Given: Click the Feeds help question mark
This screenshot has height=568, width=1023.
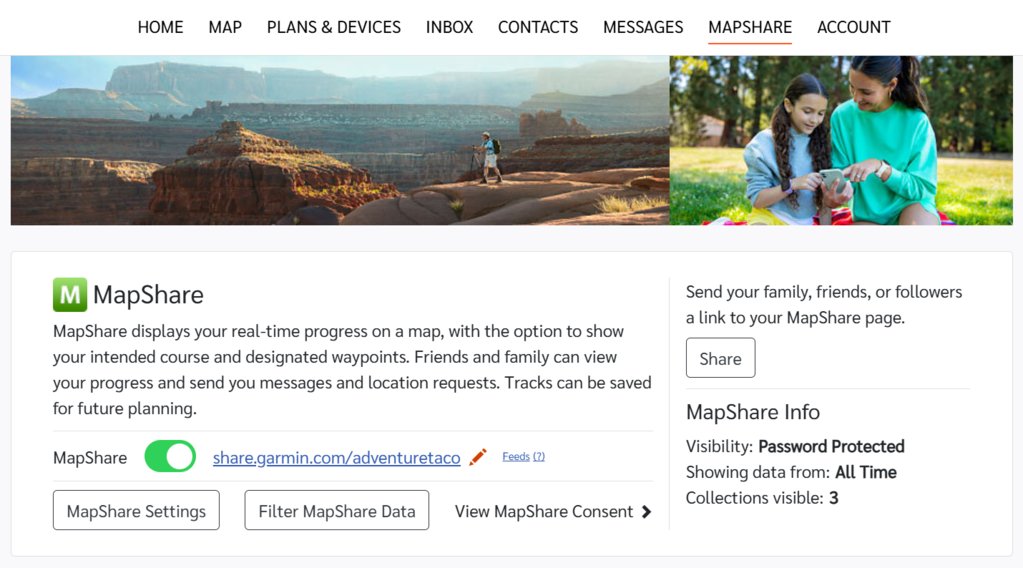Looking at the screenshot, I should point(539,456).
